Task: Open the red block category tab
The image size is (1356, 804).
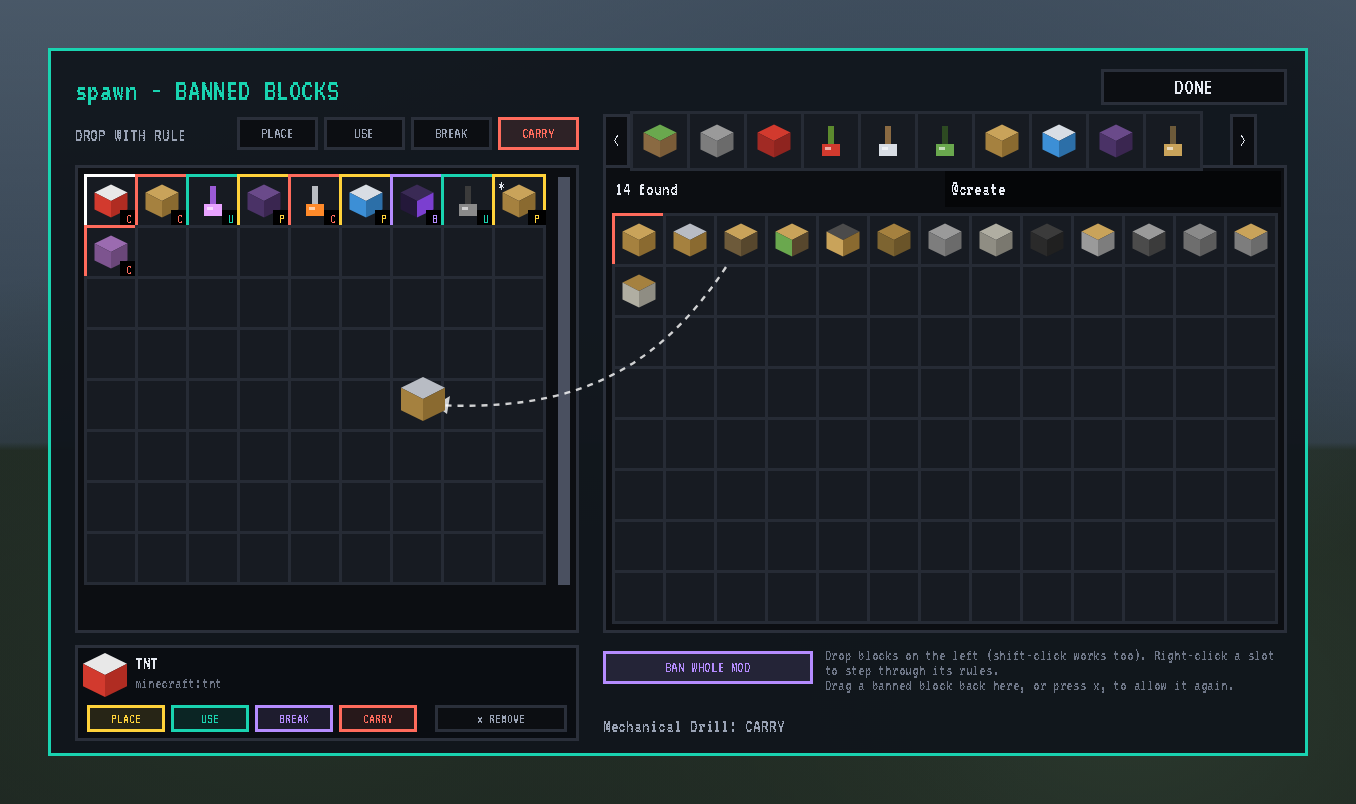Action: tap(773, 141)
